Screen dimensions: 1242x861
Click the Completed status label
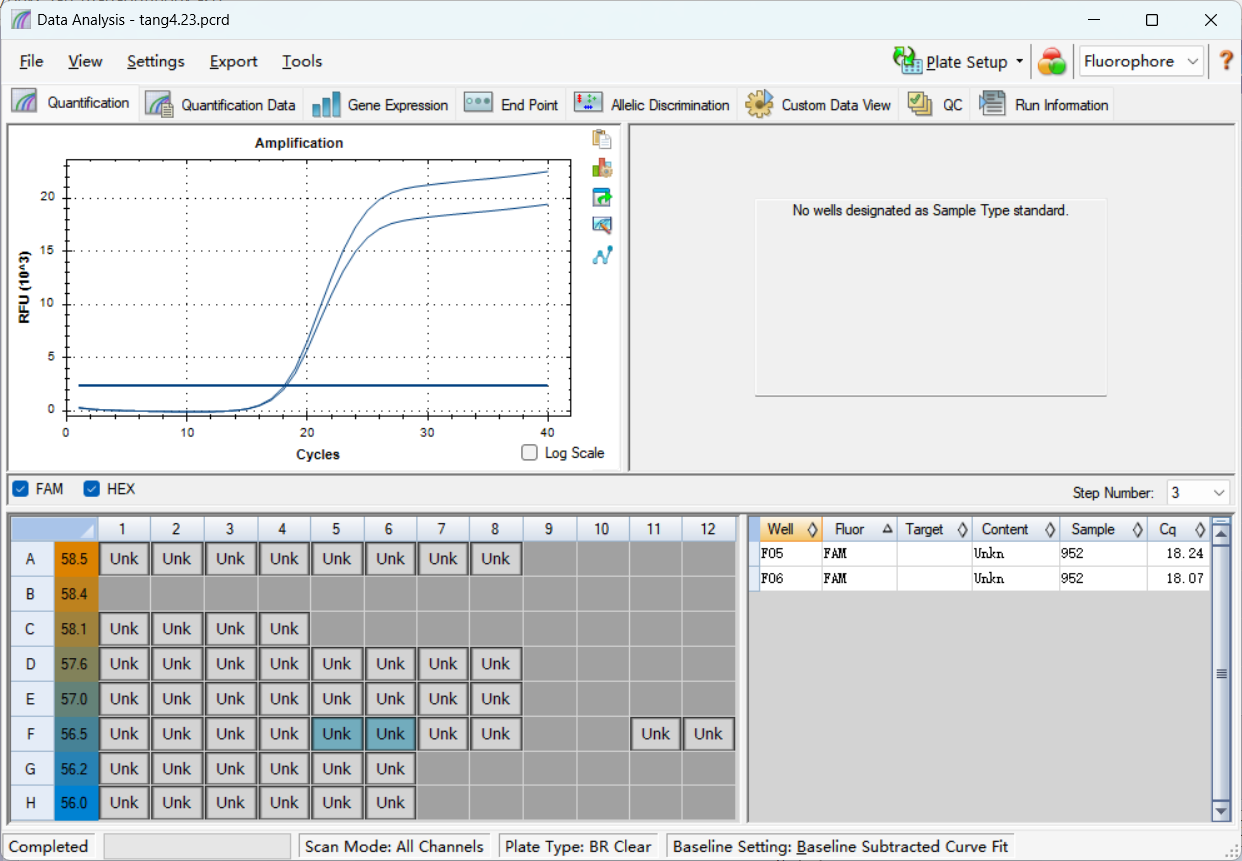coord(48,846)
